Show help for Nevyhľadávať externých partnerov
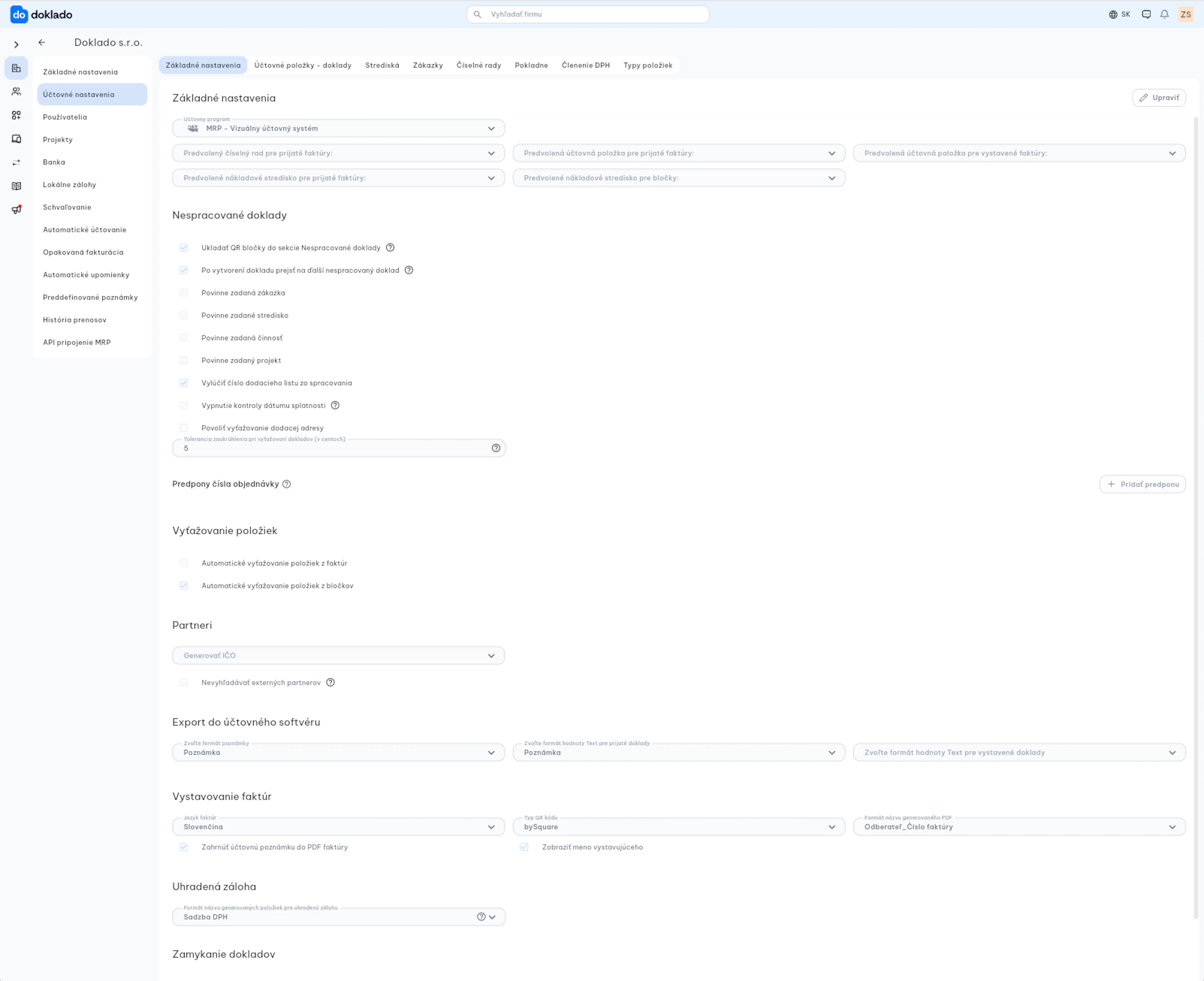 point(330,683)
